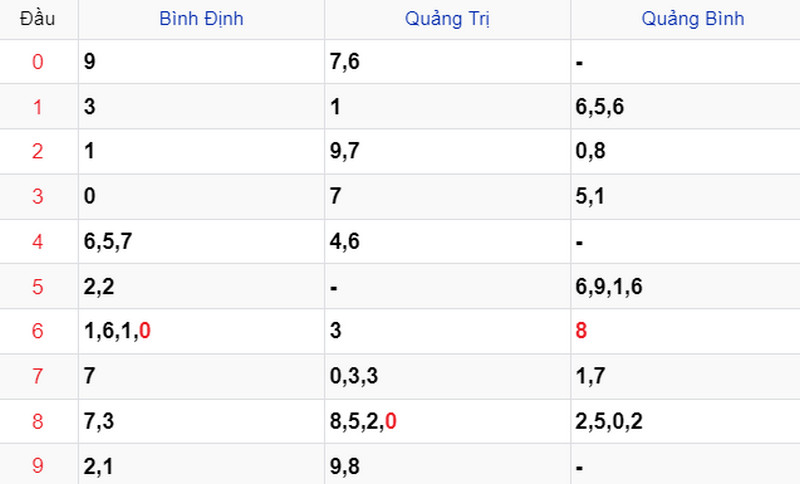Click the red row label 3
Viewport: 800px width, 484px height.
coord(38,196)
